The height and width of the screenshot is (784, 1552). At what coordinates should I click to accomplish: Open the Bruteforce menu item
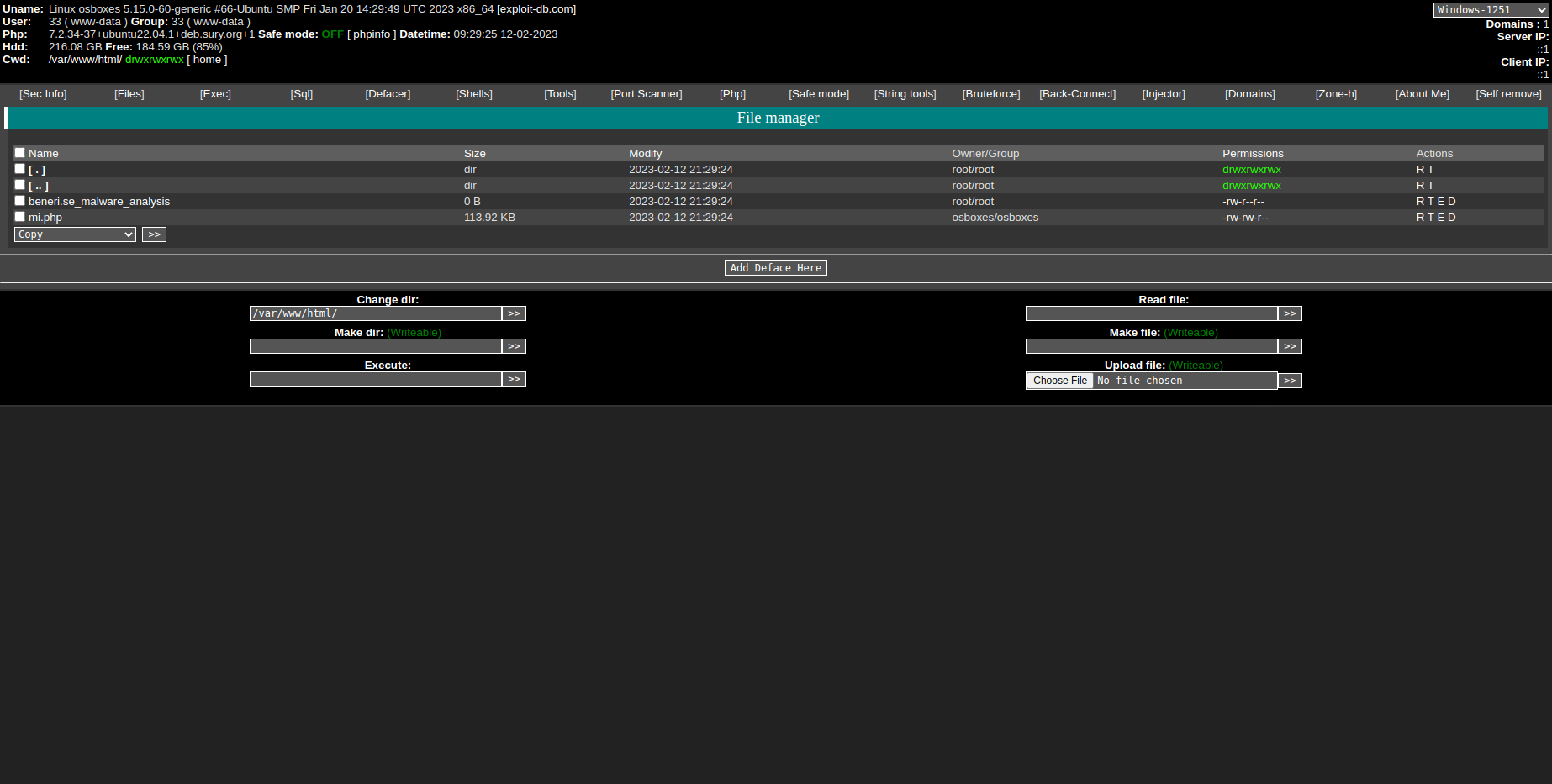point(991,94)
